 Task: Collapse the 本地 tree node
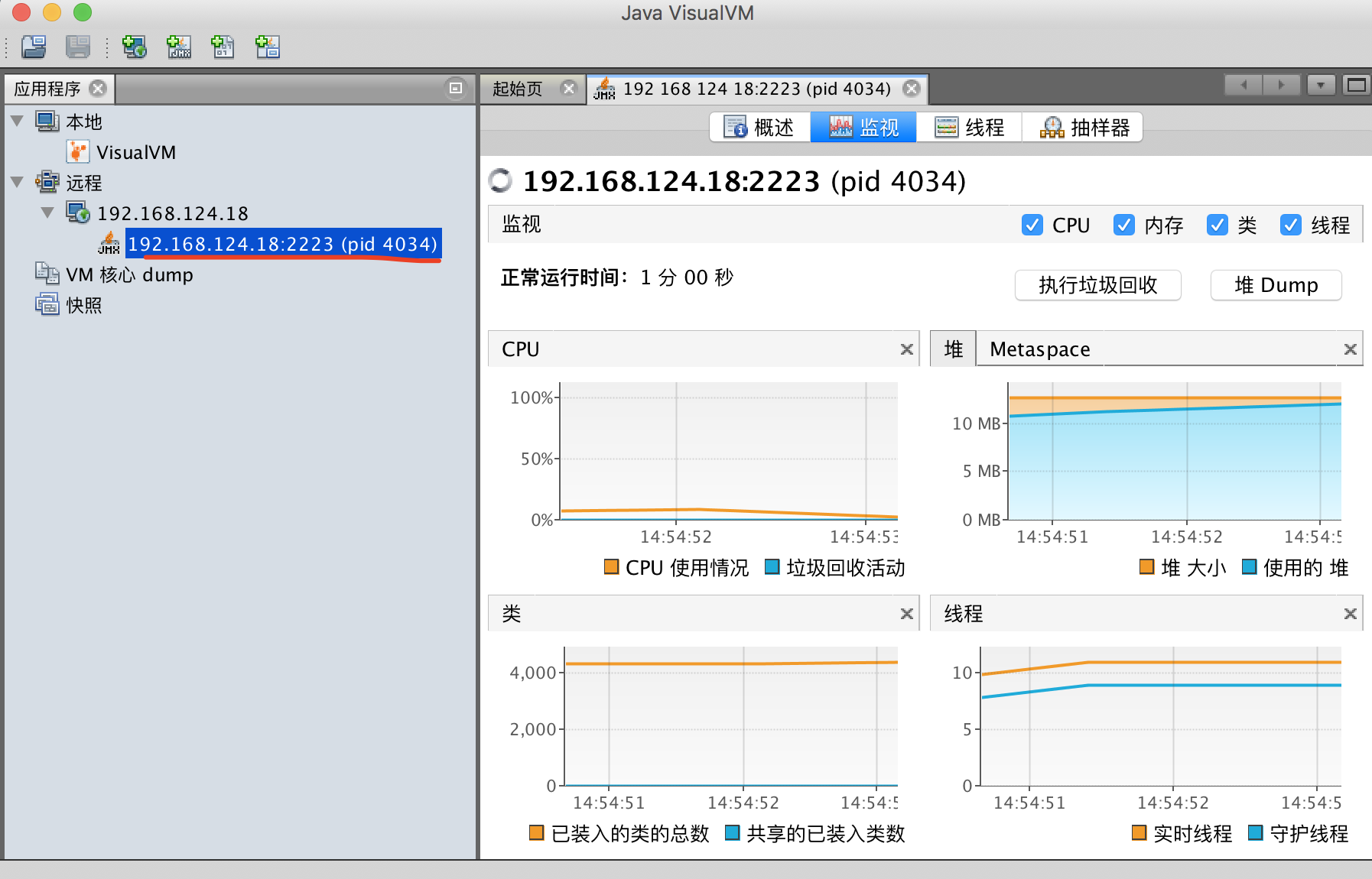point(16,122)
